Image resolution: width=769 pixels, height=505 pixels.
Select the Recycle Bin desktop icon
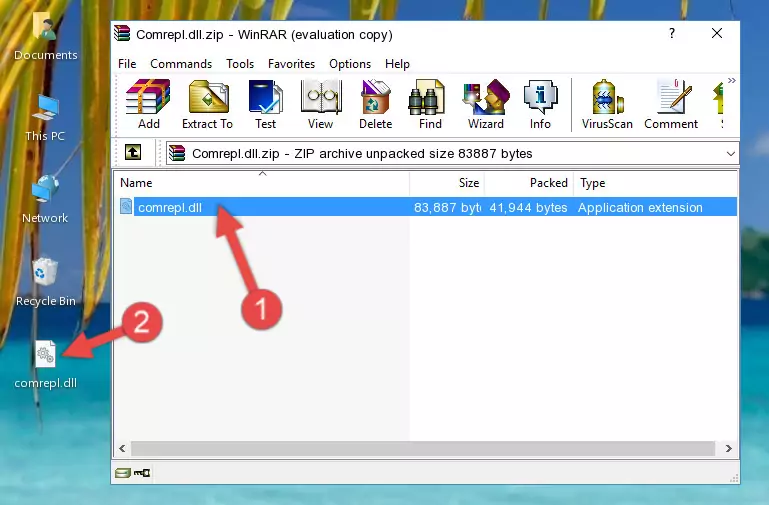(x=46, y=283)
